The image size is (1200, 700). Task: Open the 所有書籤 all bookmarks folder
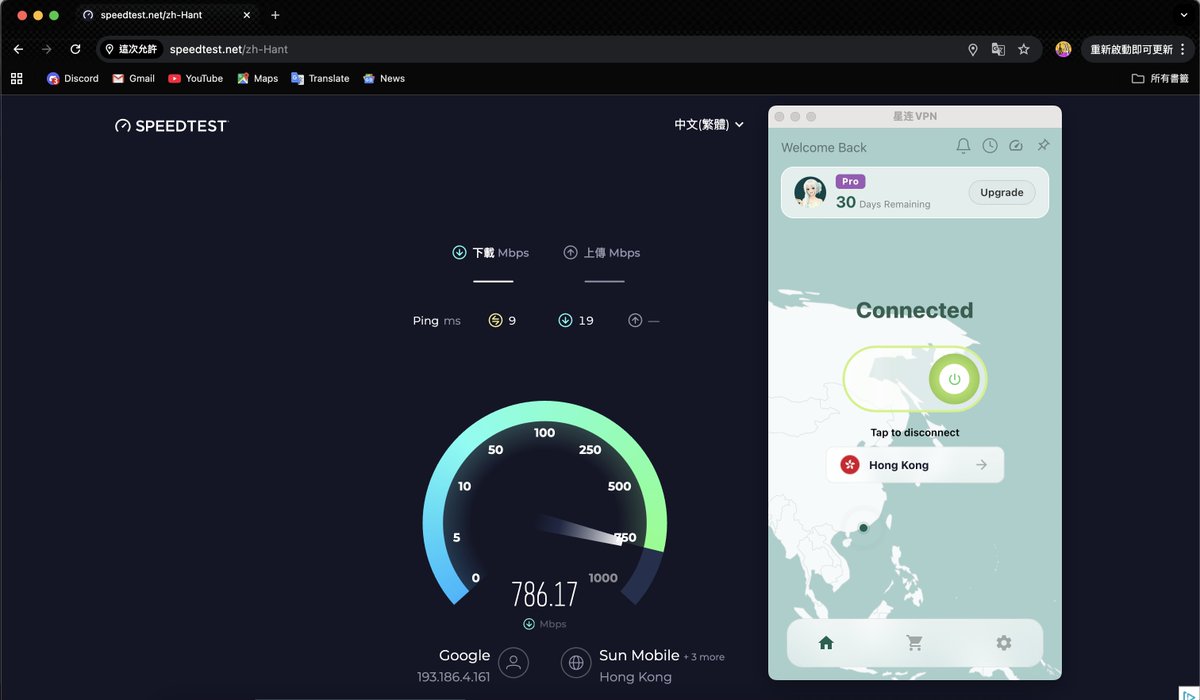tap(1160, 78)
